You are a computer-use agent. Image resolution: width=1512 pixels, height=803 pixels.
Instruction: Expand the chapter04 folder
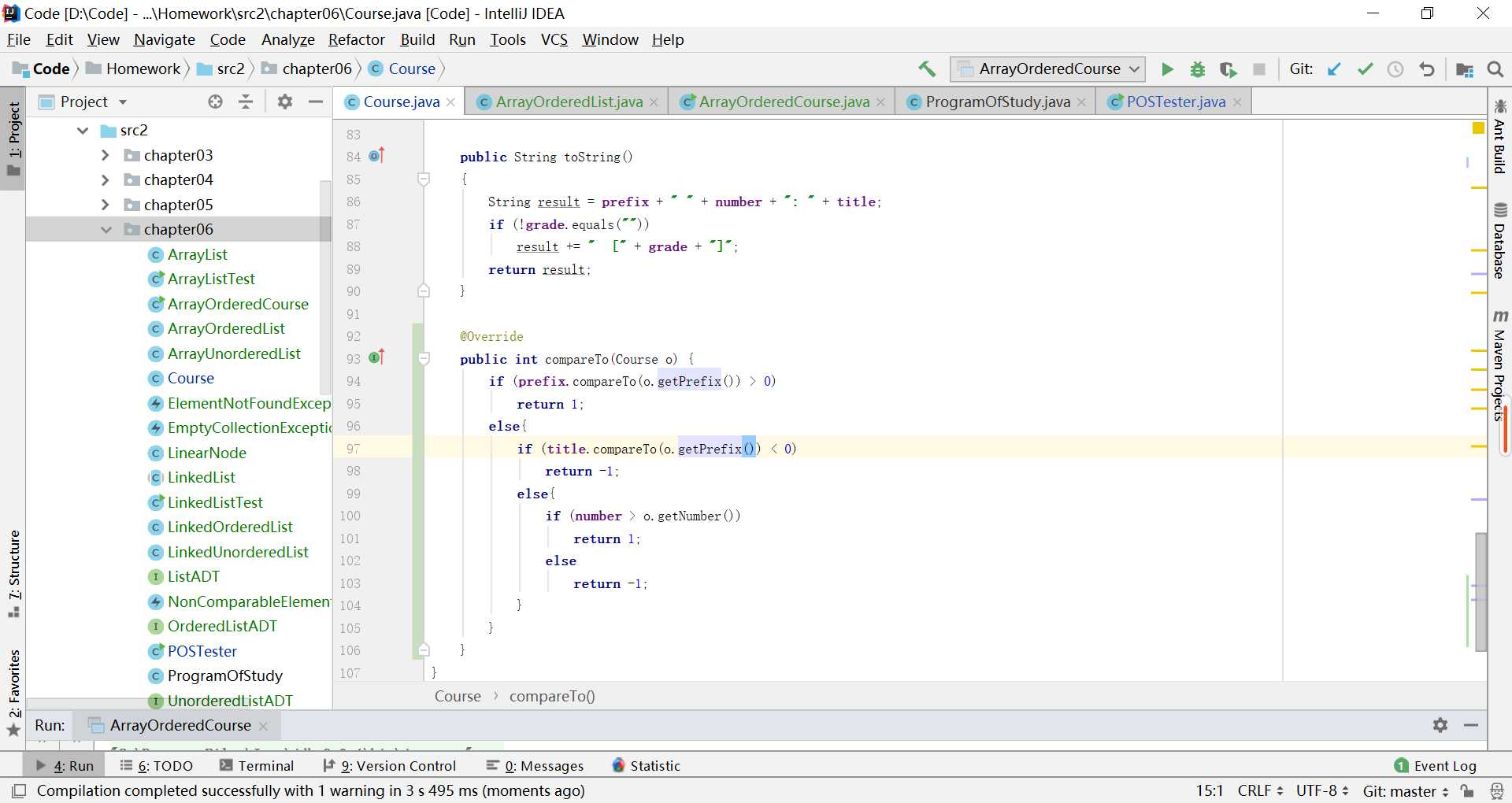[x=106, y=180]
